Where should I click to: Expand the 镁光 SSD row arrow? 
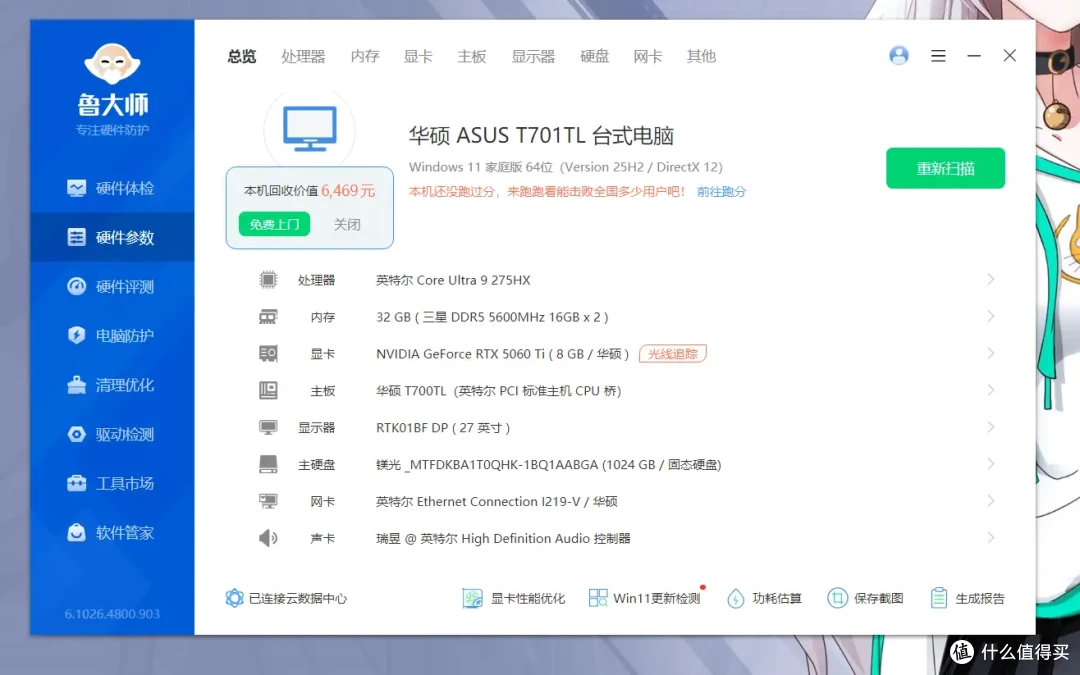pyautogui.click(x=990, y=464)
